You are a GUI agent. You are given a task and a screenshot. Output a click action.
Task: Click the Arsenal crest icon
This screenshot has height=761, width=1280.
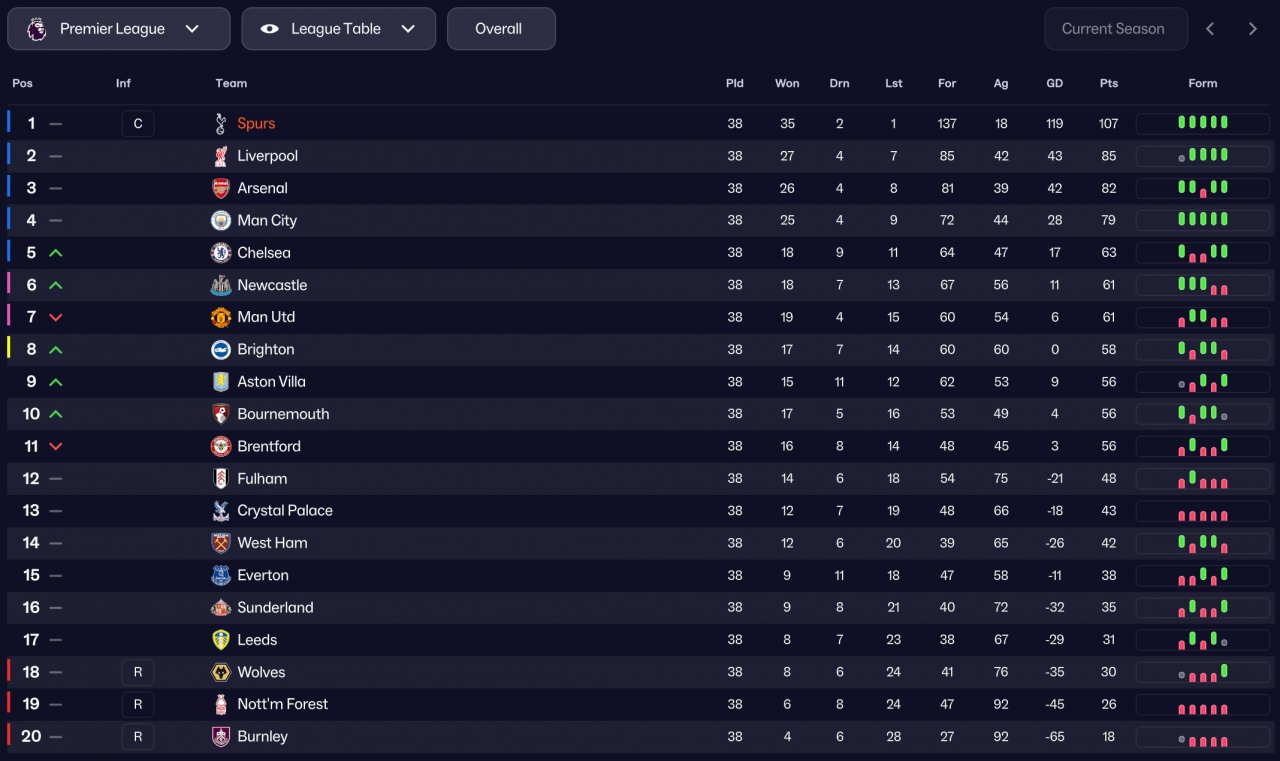tap(221, 188)
